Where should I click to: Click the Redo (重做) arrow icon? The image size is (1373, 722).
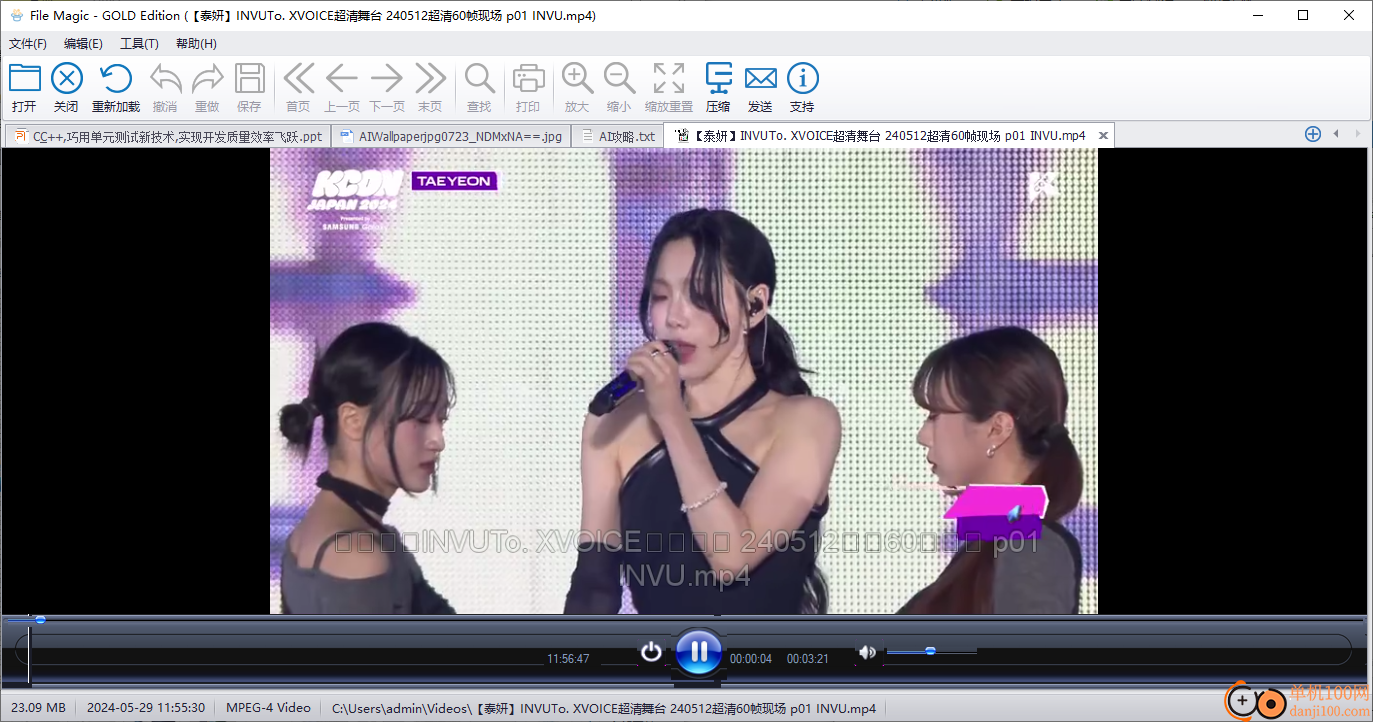207,79
